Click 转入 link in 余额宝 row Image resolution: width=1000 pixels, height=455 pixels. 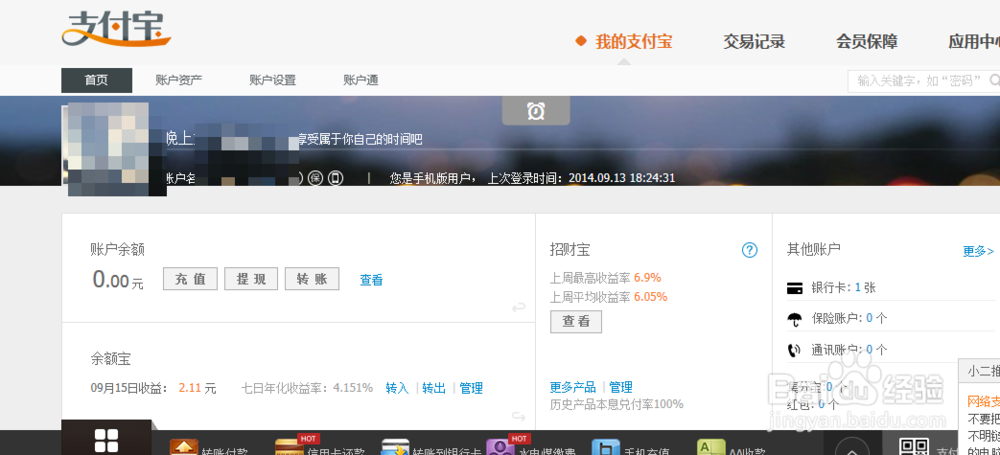(x=397, y=387)
